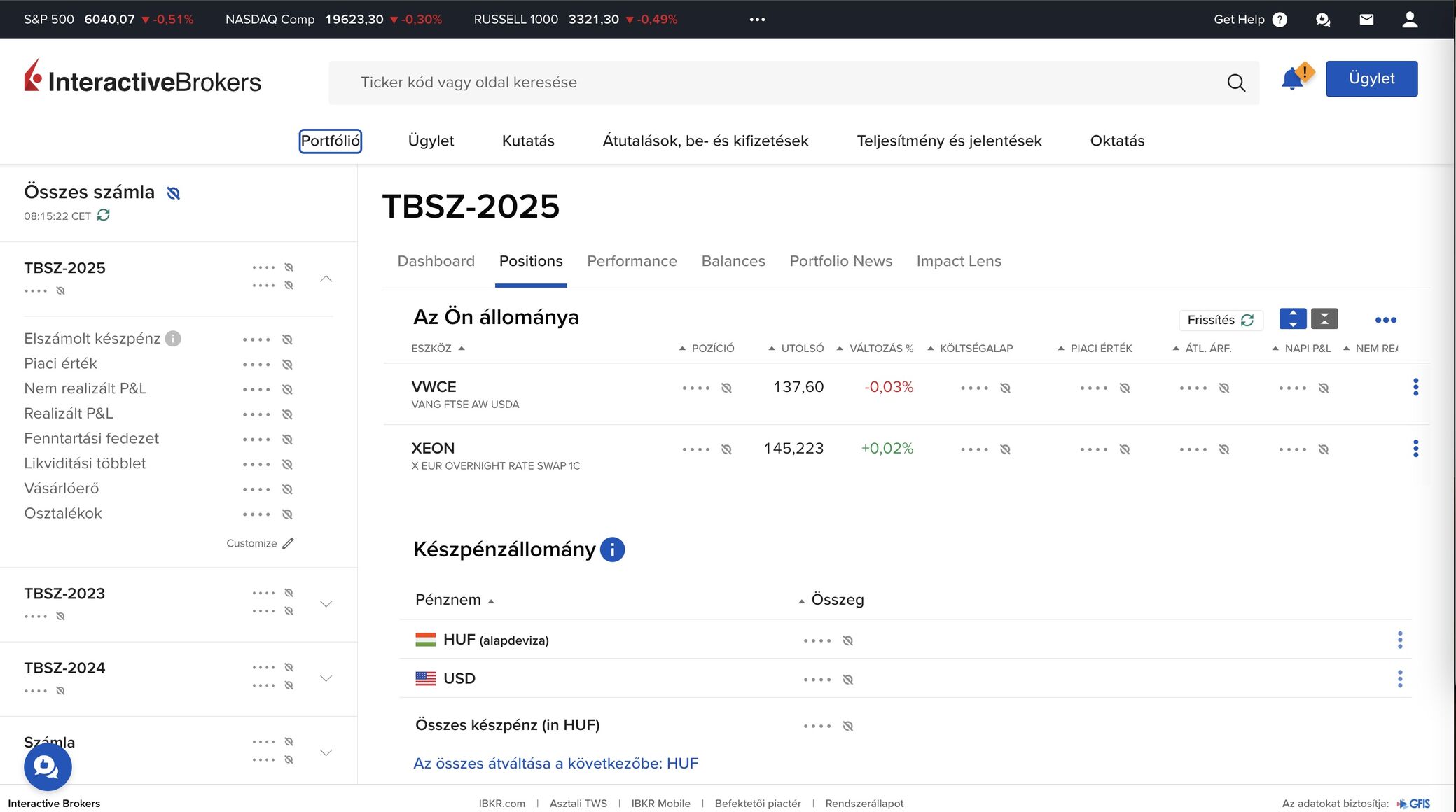The height and width of the screenshot is (812, 1456).
Task: Reveal hidden Piaci érték value in sidebar
Action: tap(287, 365)
